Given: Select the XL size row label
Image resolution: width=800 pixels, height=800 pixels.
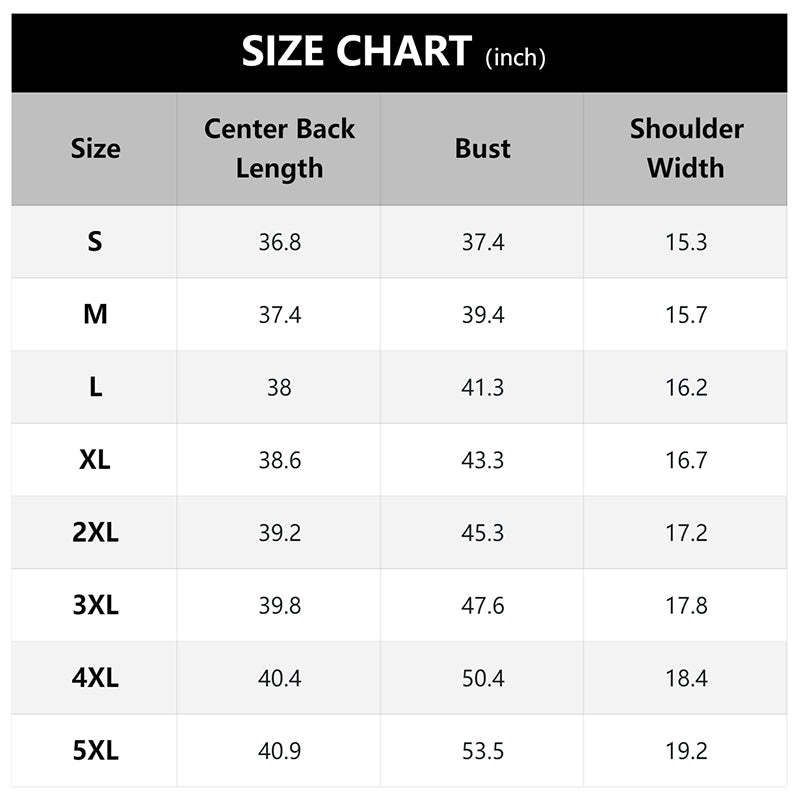Looking at the screenshot, I should pyautogui.click(x=95, y=460).
